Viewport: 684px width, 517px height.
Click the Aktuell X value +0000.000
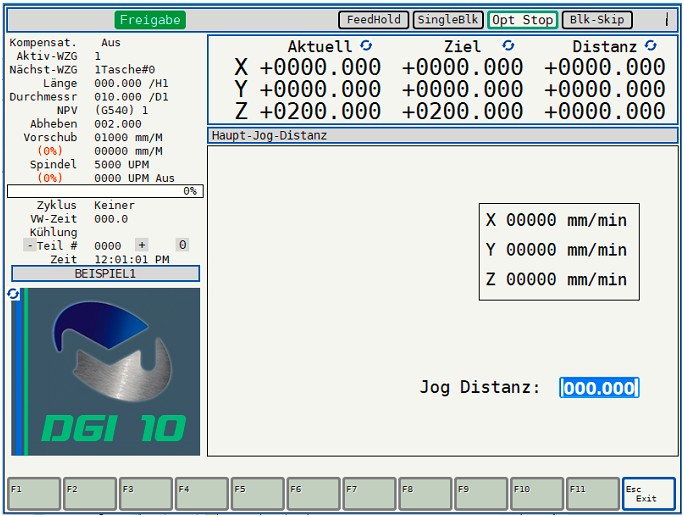[320, 68]
